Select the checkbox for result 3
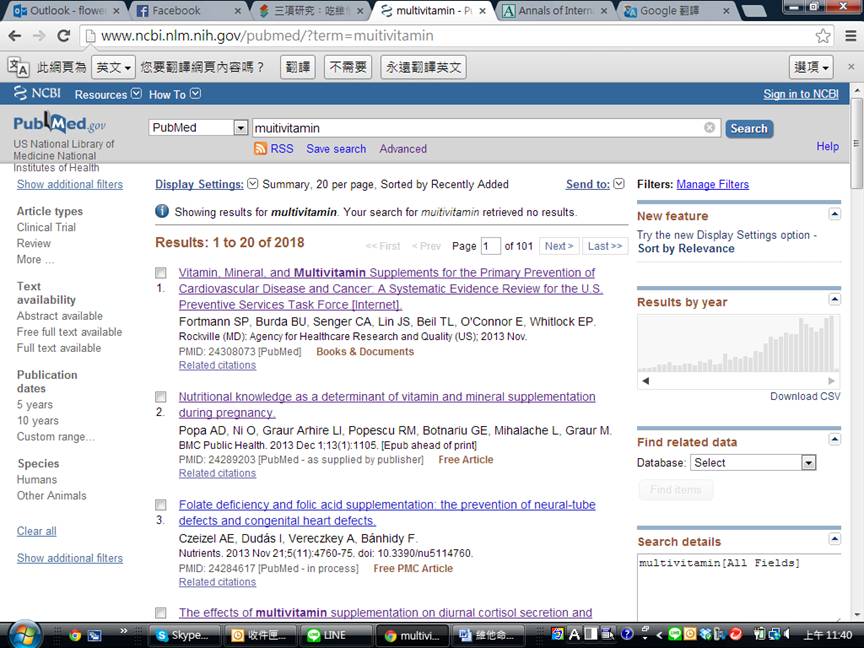The width and height of the screenshot is (864, 648). point(160,505)
